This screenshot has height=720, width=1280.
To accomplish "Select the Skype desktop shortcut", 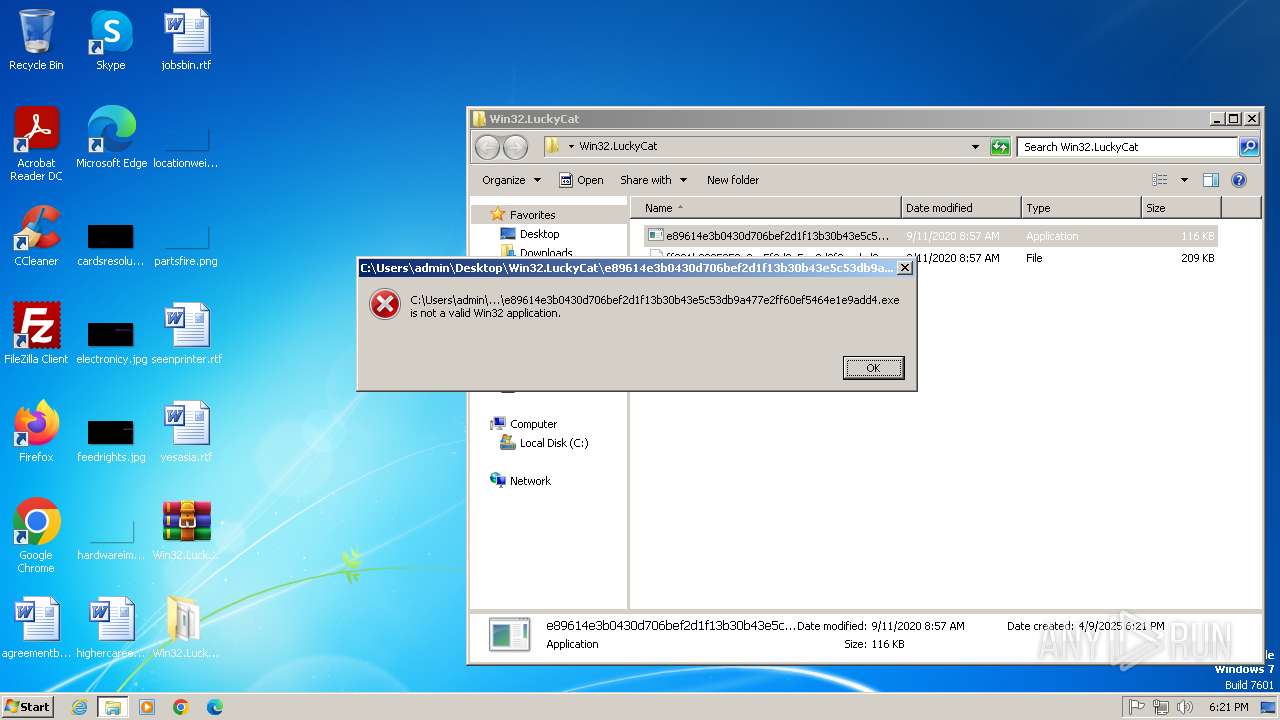I will point(111,40).
